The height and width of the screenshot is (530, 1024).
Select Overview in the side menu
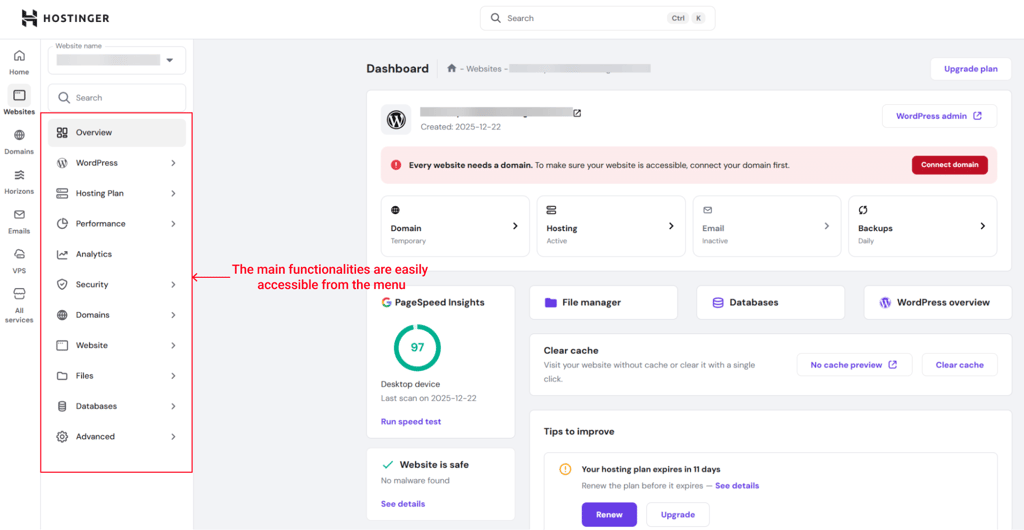tap(117, 132)
